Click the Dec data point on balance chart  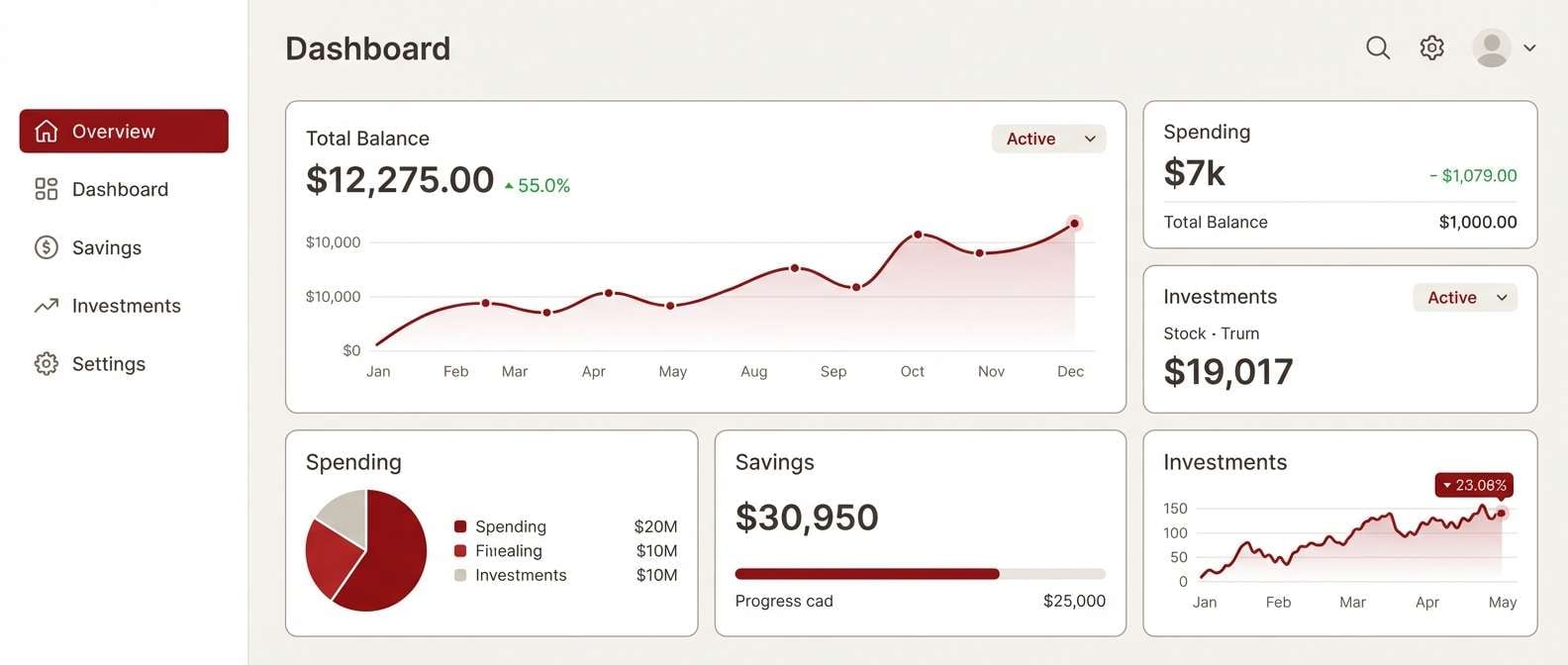coord(1074,225)
